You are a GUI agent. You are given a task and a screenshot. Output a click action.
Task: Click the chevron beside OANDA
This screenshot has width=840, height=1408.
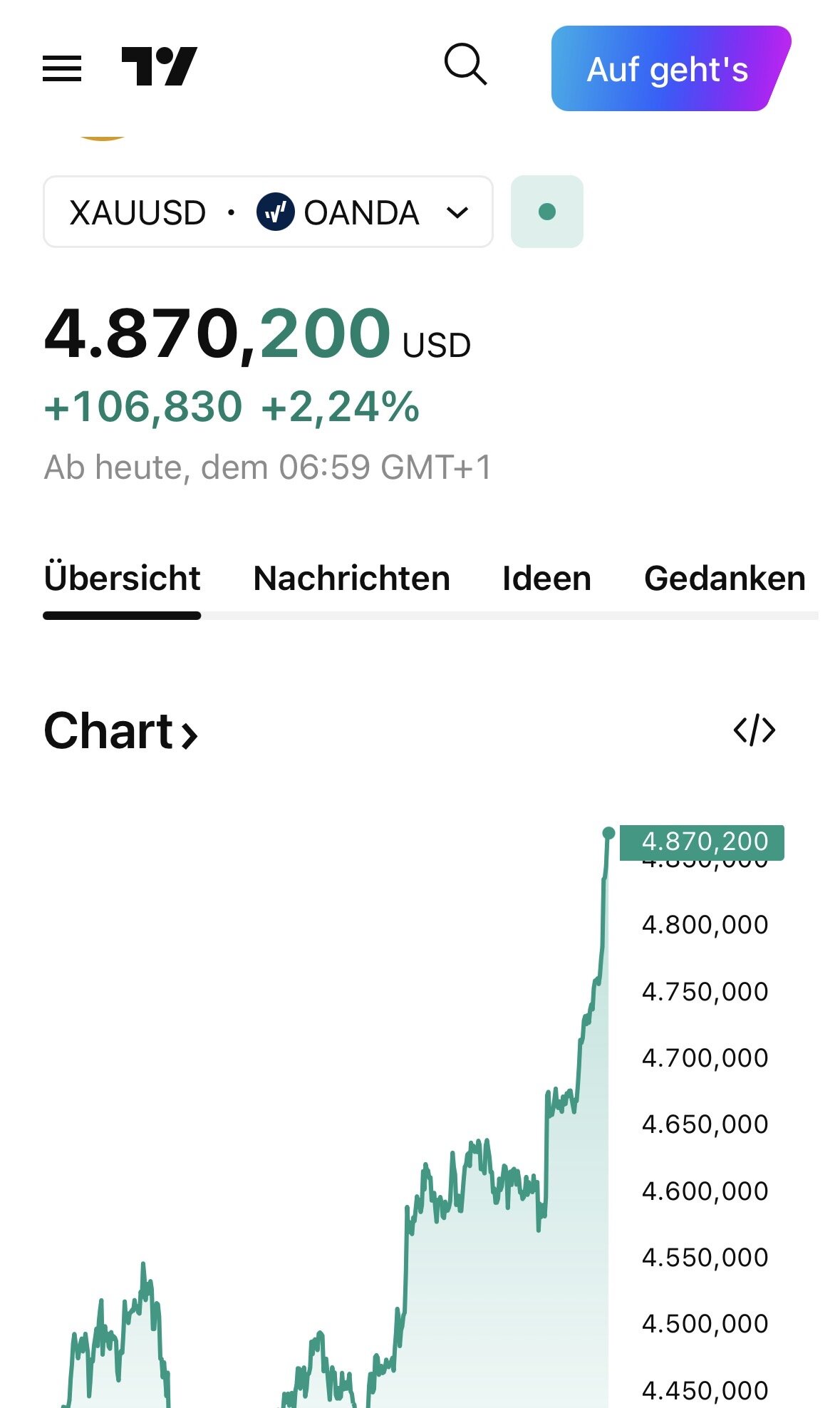tap(457, 212)
